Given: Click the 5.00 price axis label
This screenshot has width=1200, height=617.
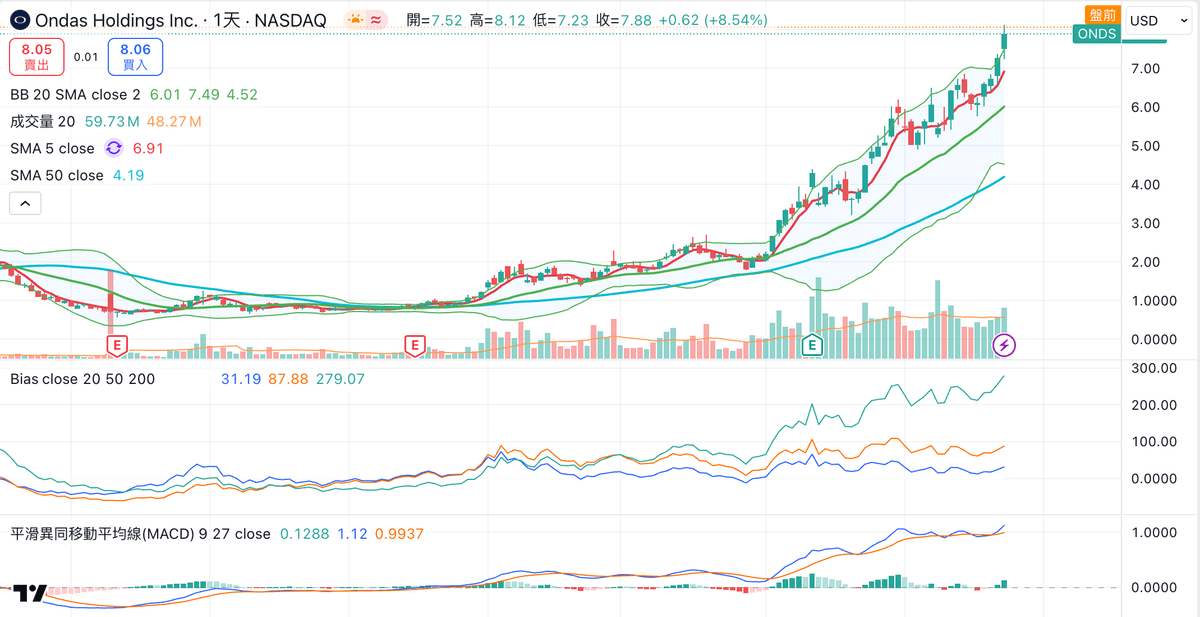Looking at the screenshot, I should [x=1145, y=146].
